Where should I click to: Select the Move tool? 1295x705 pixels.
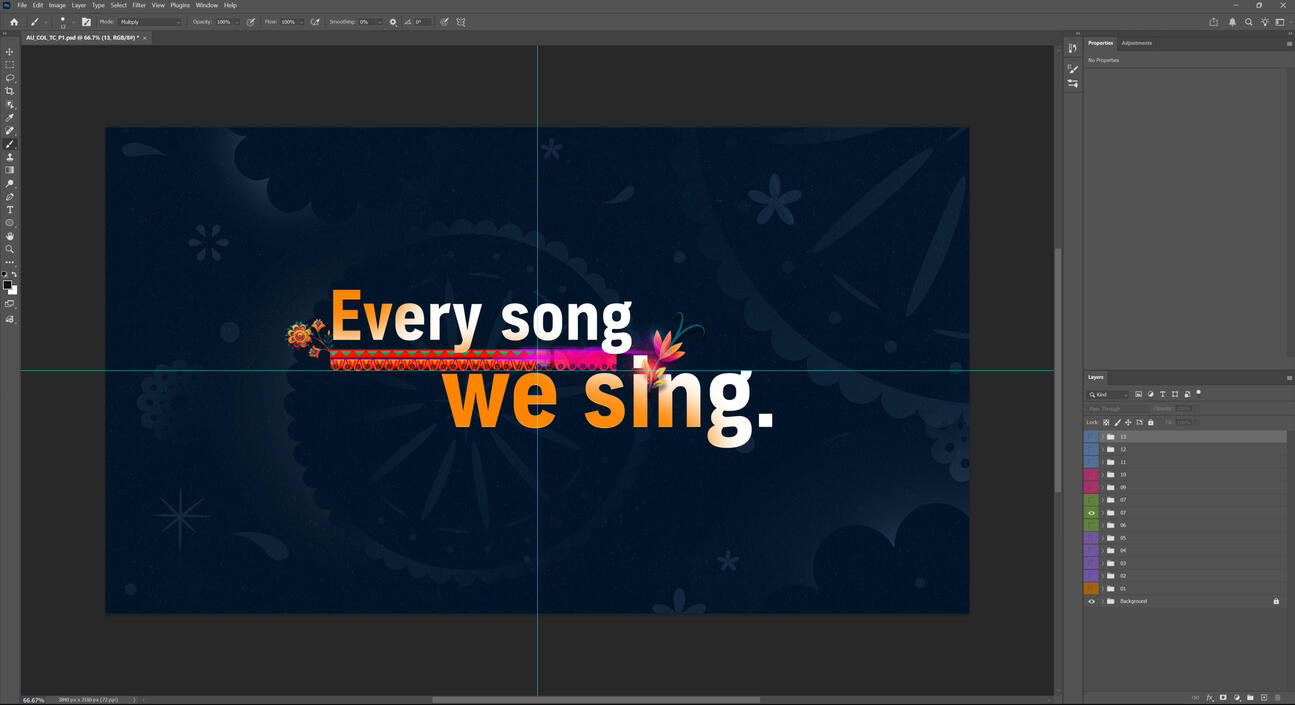pos(10,52)
